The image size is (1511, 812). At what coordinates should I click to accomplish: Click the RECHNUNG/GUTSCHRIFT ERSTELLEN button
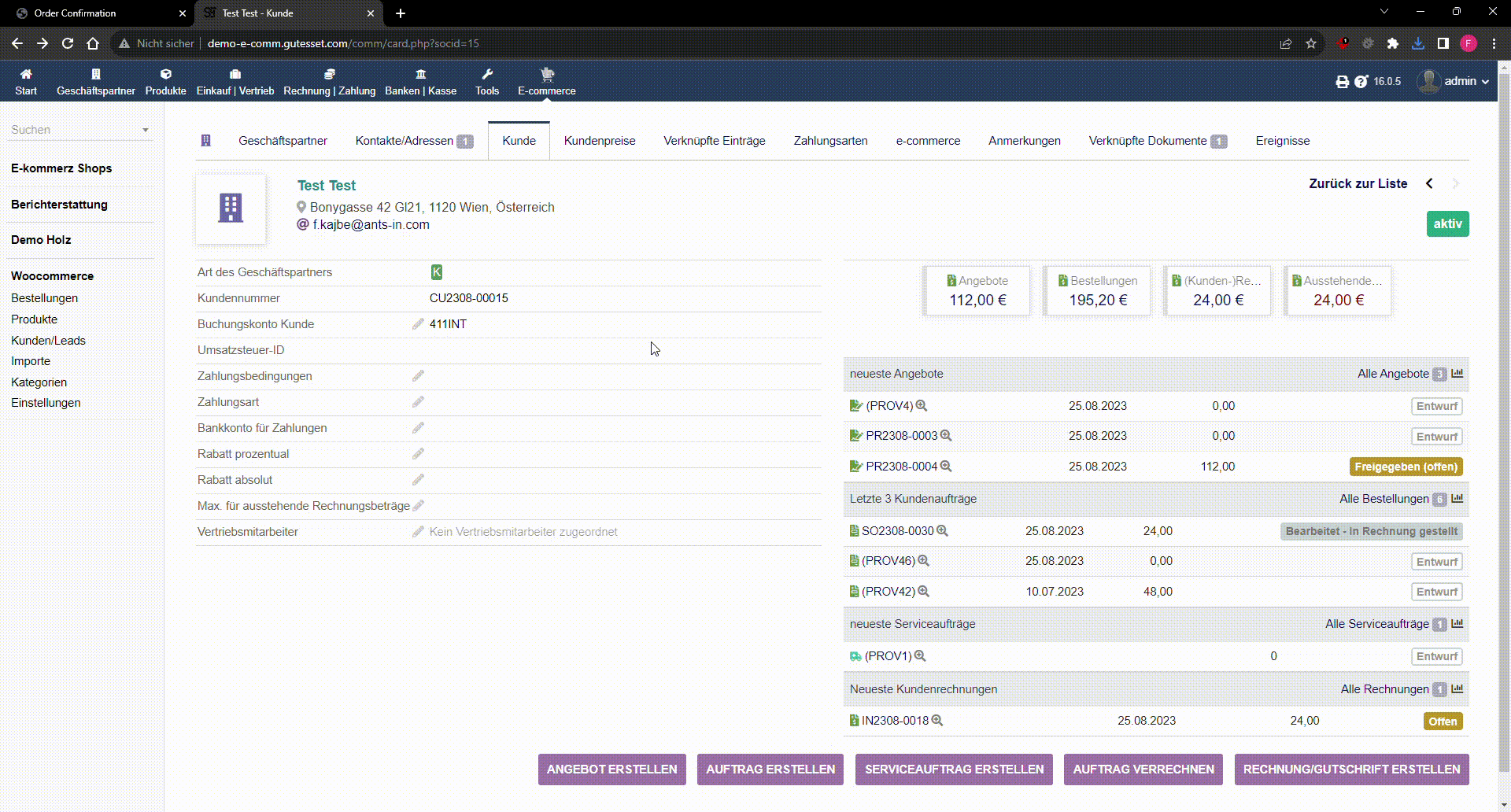[x=1352, y=770]
